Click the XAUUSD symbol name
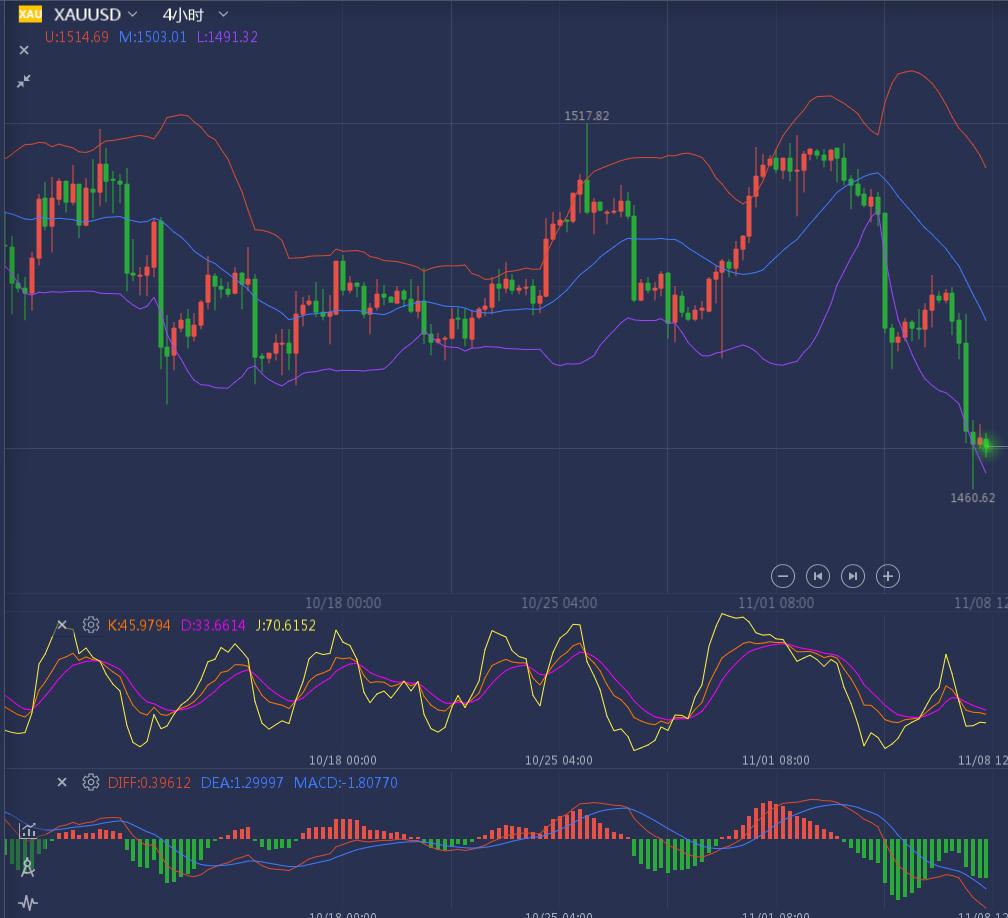 coord(87,14)
